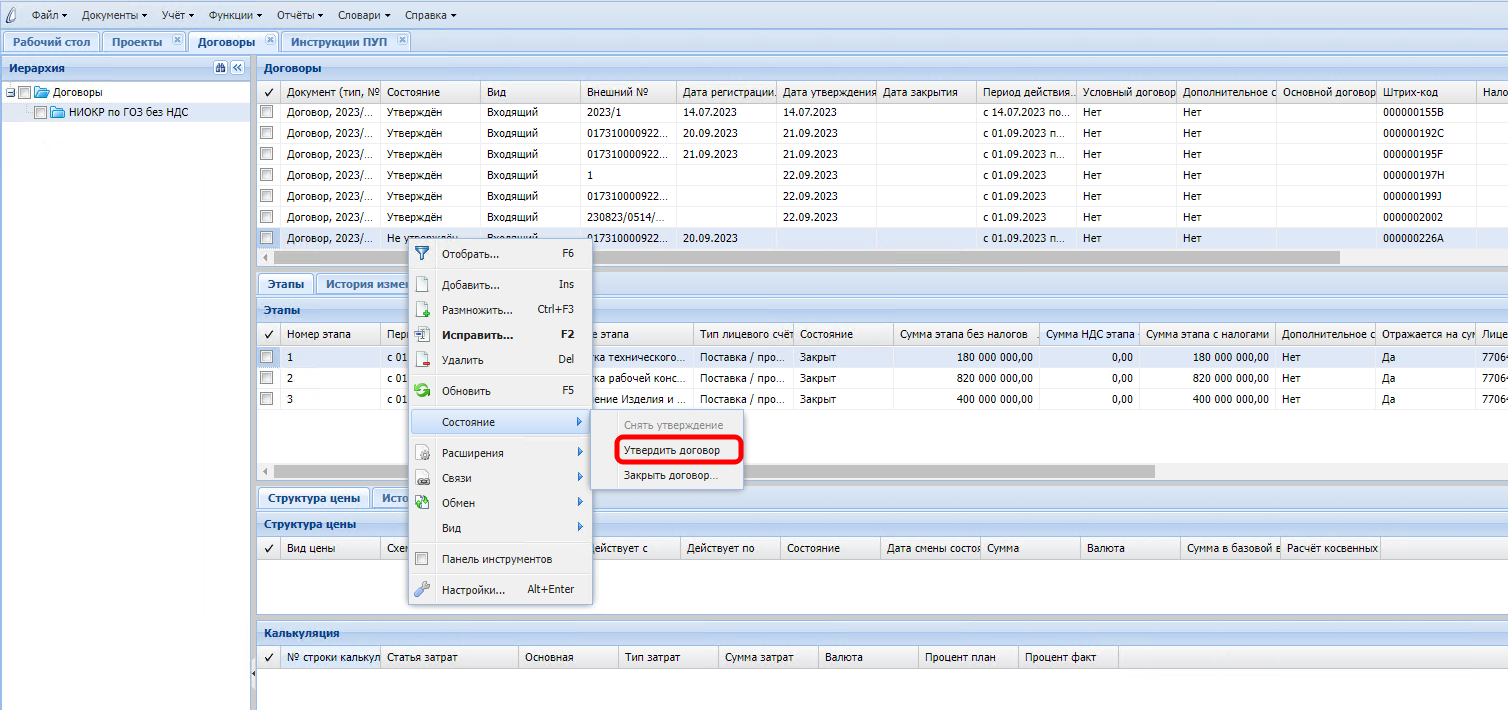
Task: Select Закрыть договор... menu entry
Action: tap(670, 476)
